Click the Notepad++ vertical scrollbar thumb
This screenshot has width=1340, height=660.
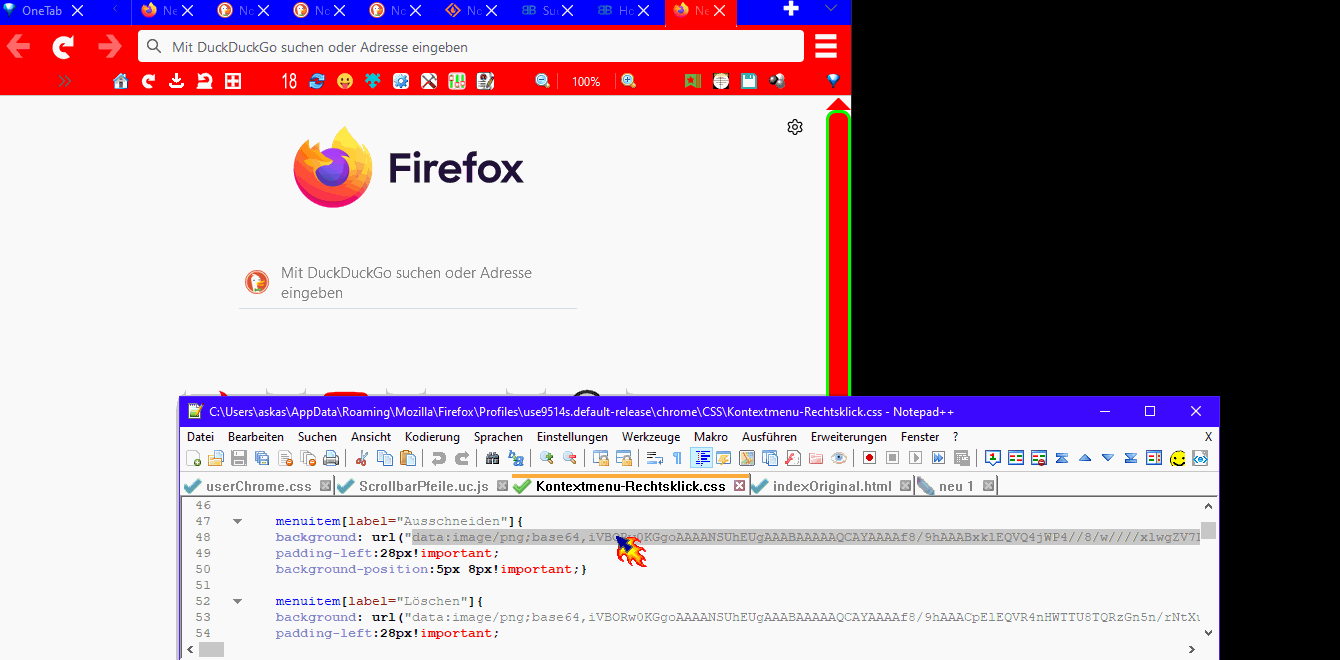[1209, 530]
